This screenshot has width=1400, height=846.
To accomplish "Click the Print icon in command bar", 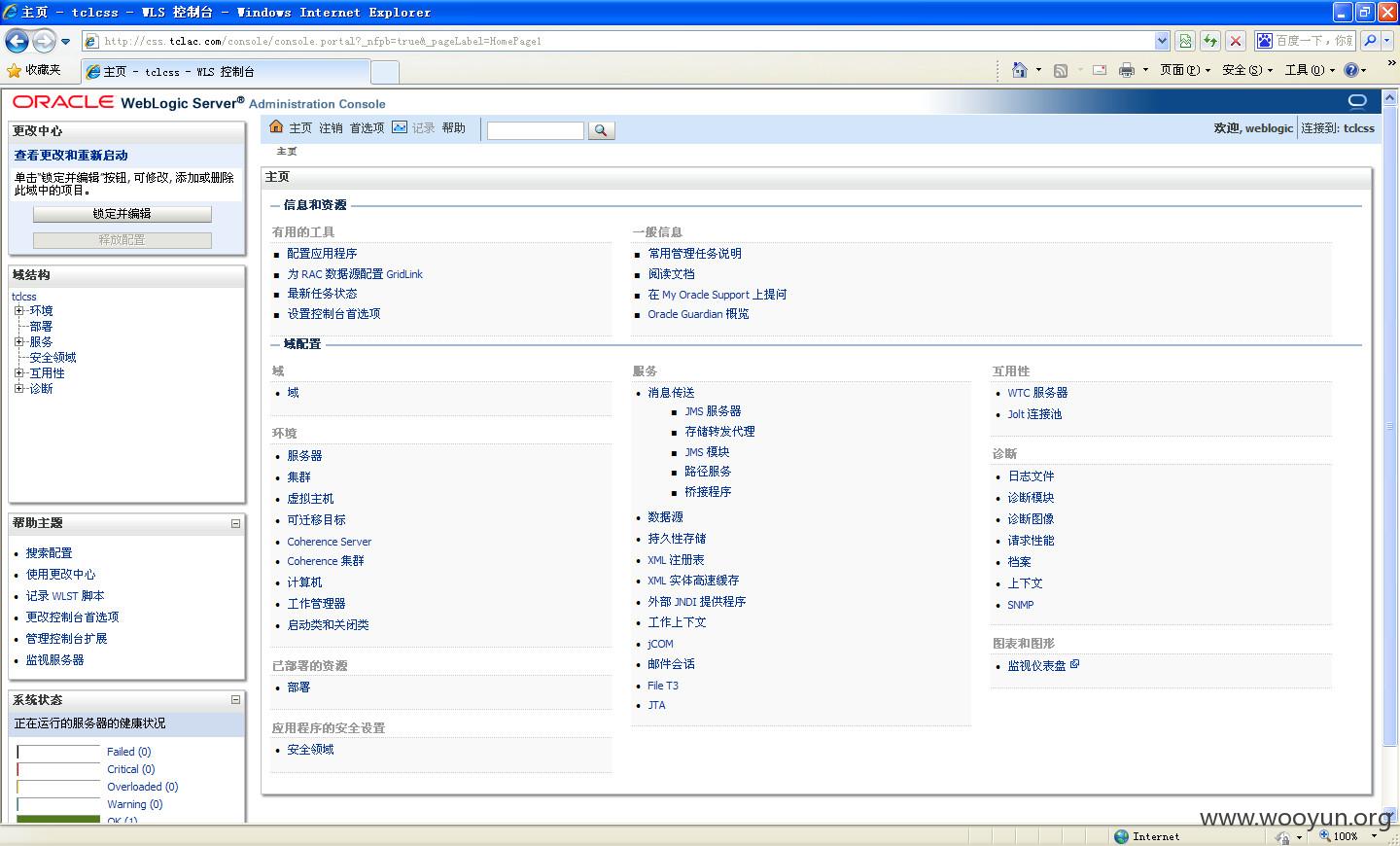I will 1127,70.
